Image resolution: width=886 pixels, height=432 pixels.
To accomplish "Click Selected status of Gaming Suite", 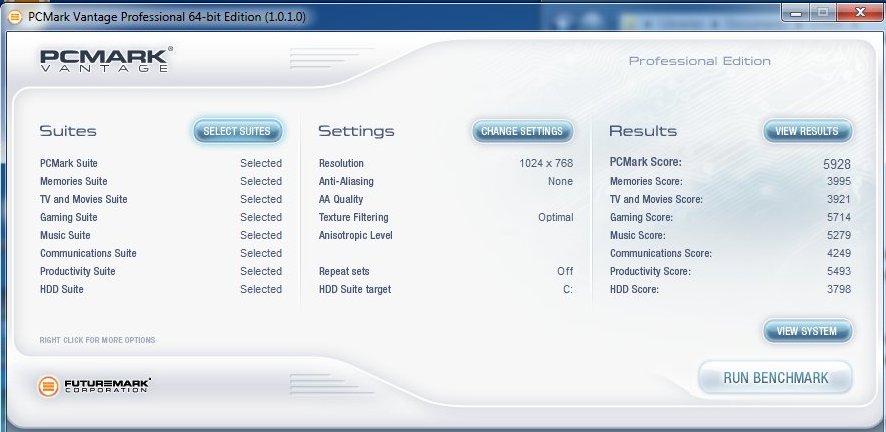I will (x=261, y=217).
